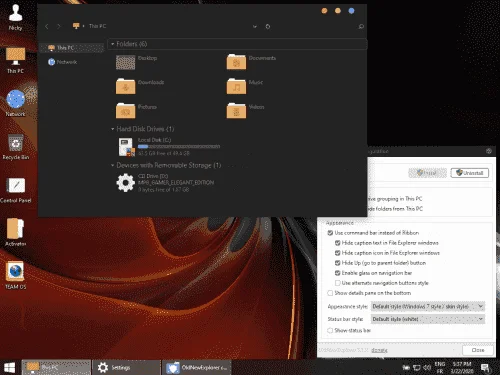Image resolution: width=500 pixels, height=375 pixels.
Task: Open the Network desktop icon
Action: (15, 103)
